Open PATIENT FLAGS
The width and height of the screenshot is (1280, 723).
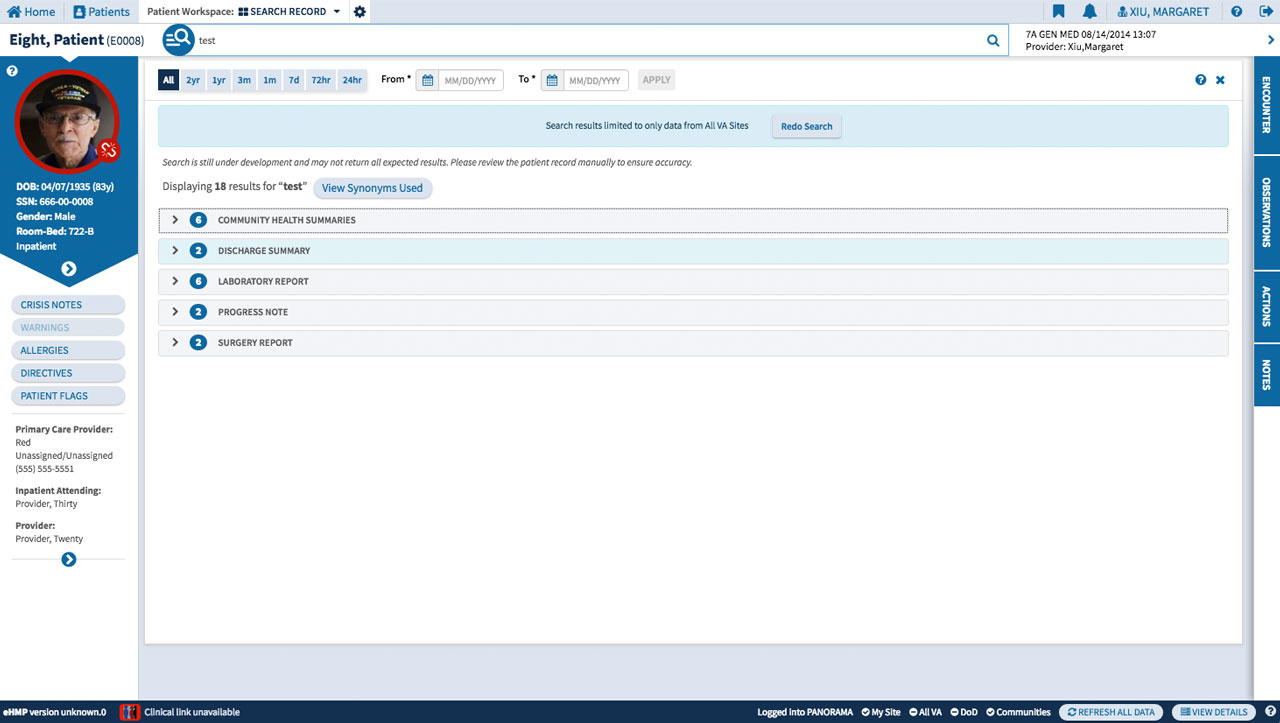68,396
